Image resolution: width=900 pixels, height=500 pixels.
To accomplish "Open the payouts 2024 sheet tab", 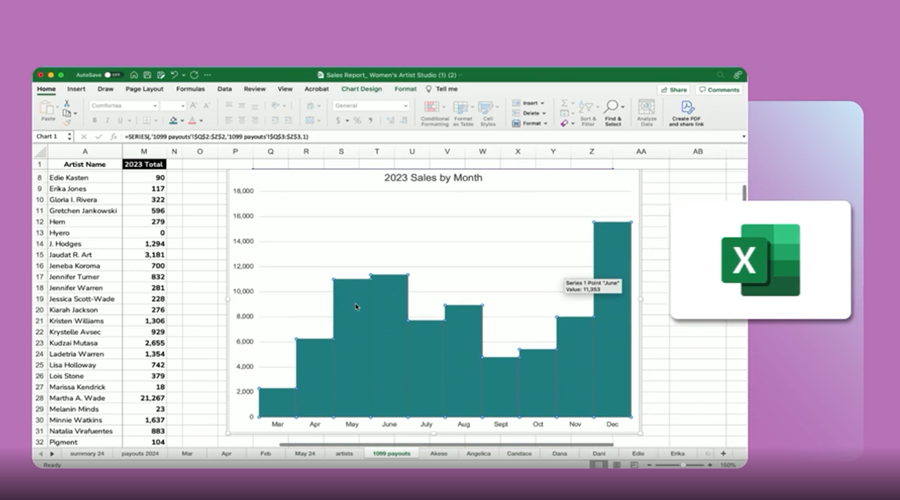I will 139,454.
